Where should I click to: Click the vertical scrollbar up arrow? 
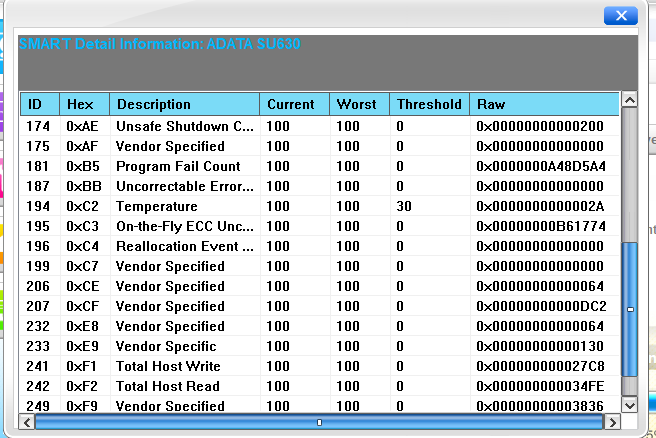630,100
